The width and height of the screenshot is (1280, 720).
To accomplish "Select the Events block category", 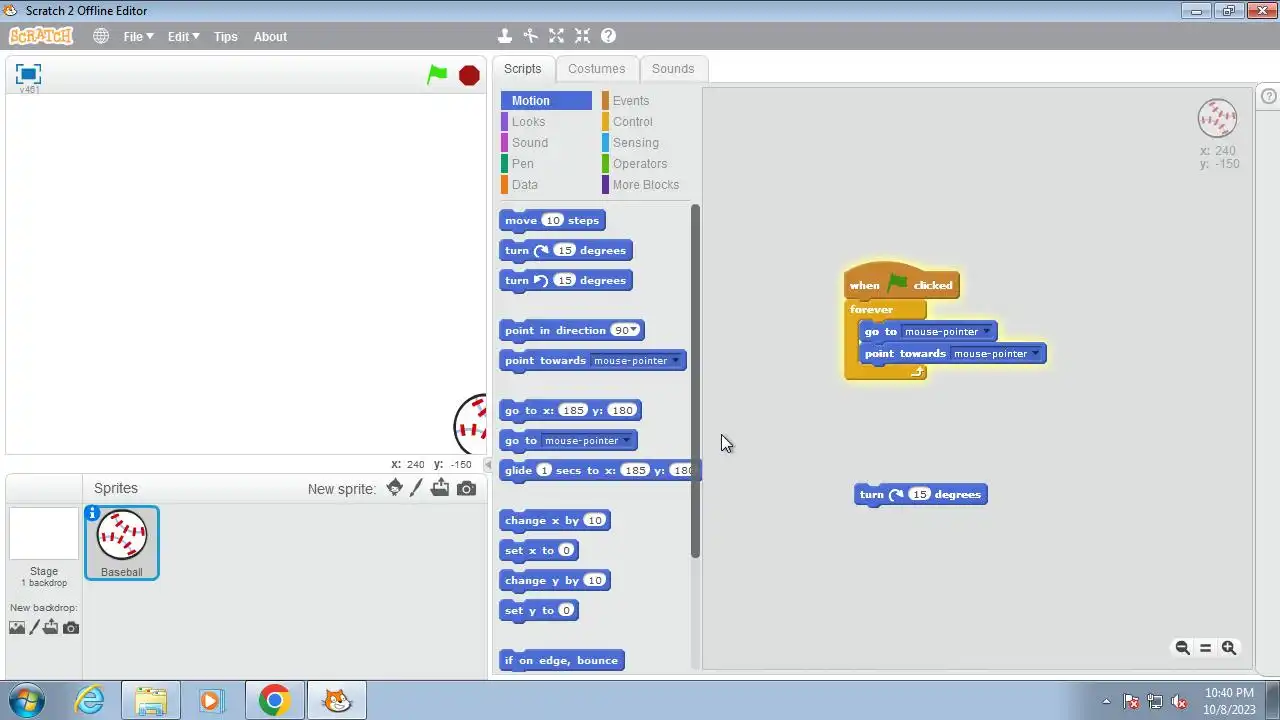I will tap(645, 100).
